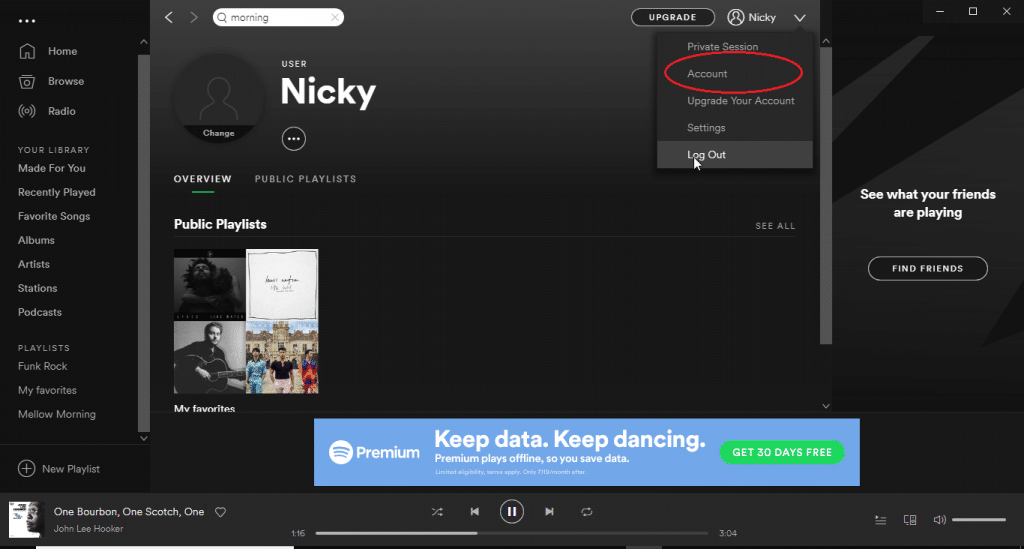Click the Browse sidebar icon
The height and width of the screenshot is (549, 1024).
pos(27,81)
